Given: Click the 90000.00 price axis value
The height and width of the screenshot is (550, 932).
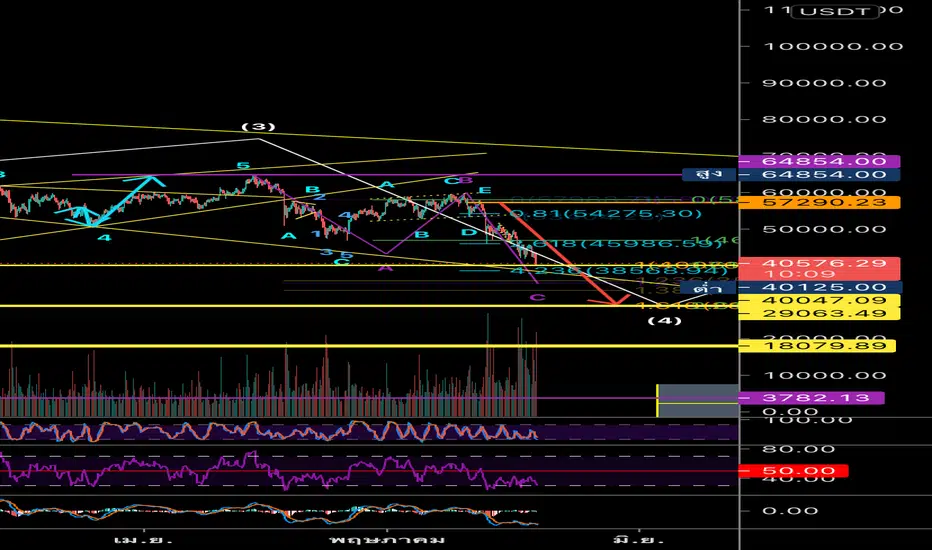Looking at the screenshot, I should pyautogui.click(x=825, y=83).
